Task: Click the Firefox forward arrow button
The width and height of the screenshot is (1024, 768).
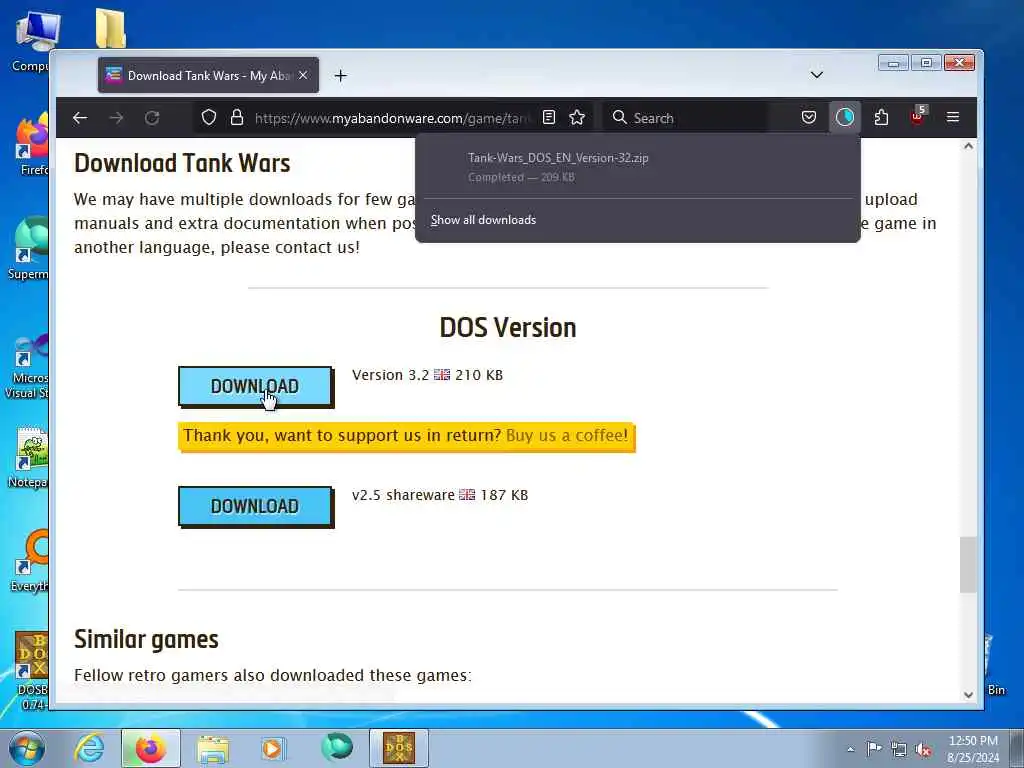Action: 116,118
